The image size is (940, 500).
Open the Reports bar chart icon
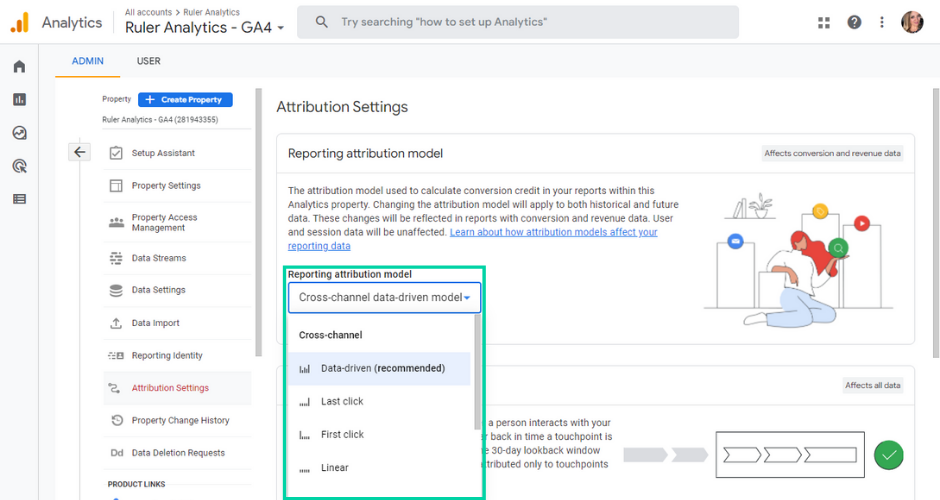click(19, 100)
